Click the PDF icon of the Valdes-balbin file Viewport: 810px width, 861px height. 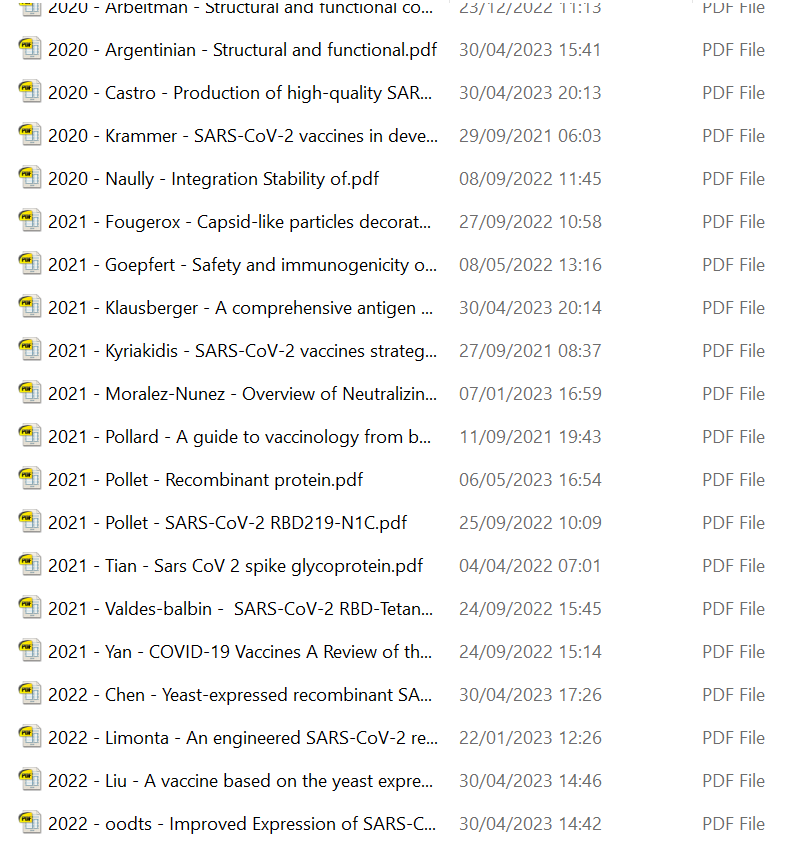pos(30,608)
